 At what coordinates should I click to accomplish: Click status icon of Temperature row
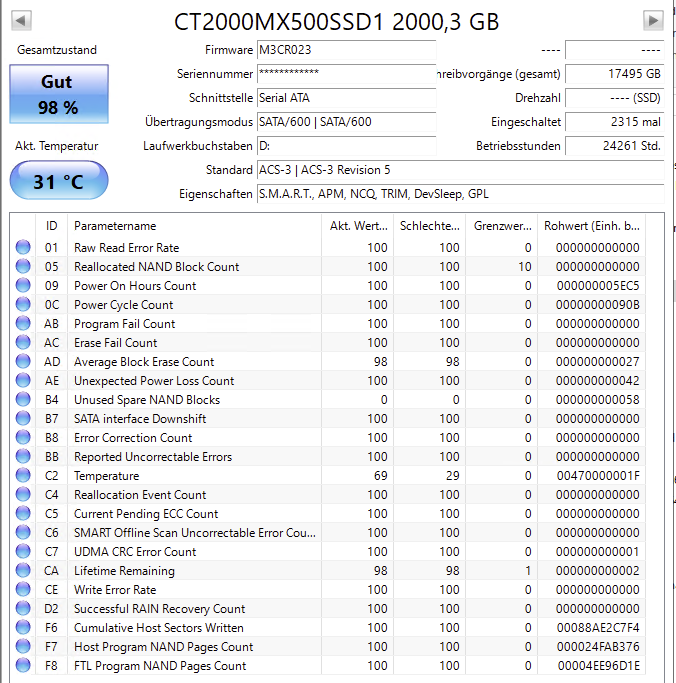click(x=23, y=475)
